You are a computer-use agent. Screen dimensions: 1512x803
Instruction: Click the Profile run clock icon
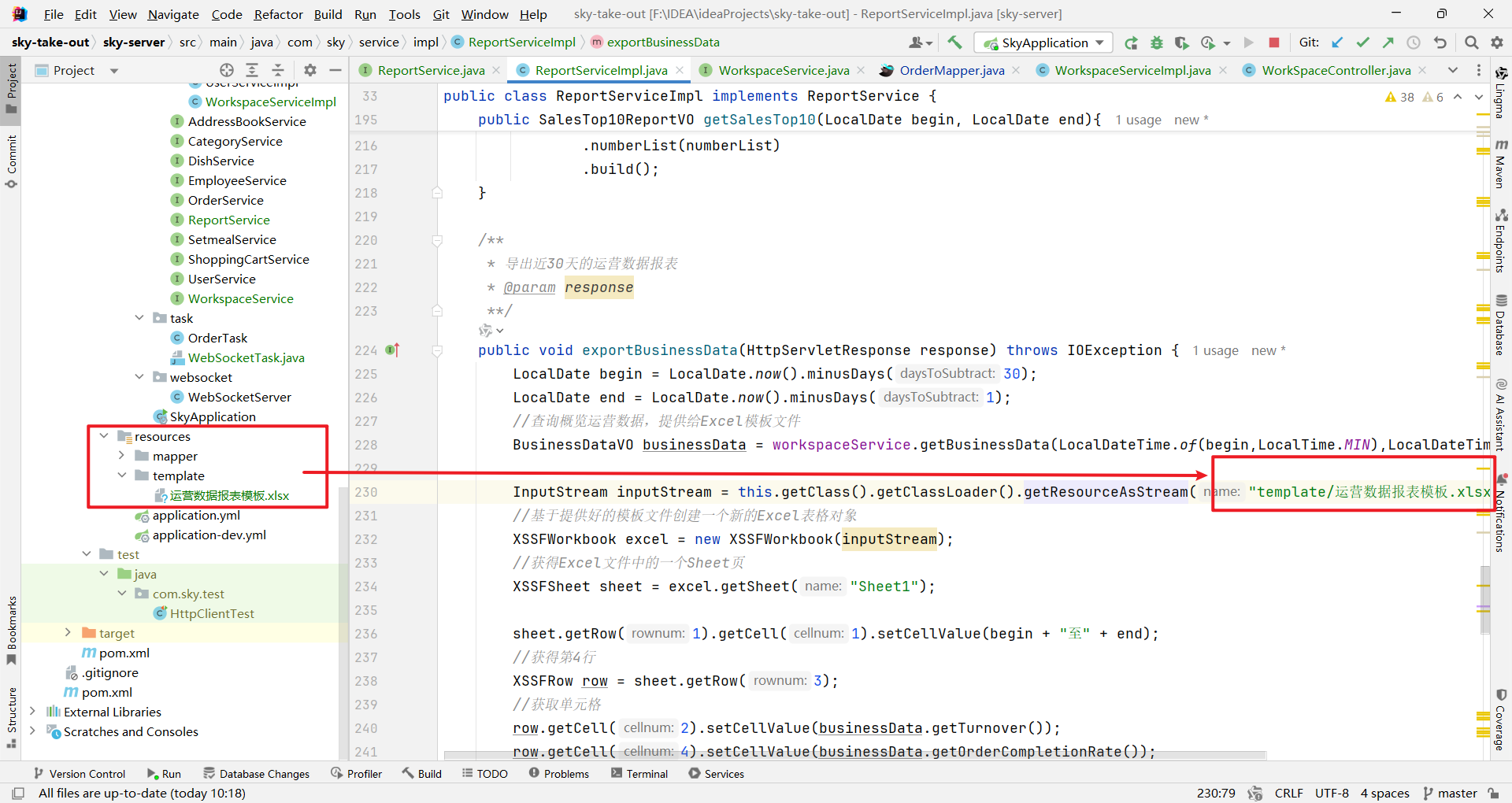pyautogui.click(x=1208, y=43)
